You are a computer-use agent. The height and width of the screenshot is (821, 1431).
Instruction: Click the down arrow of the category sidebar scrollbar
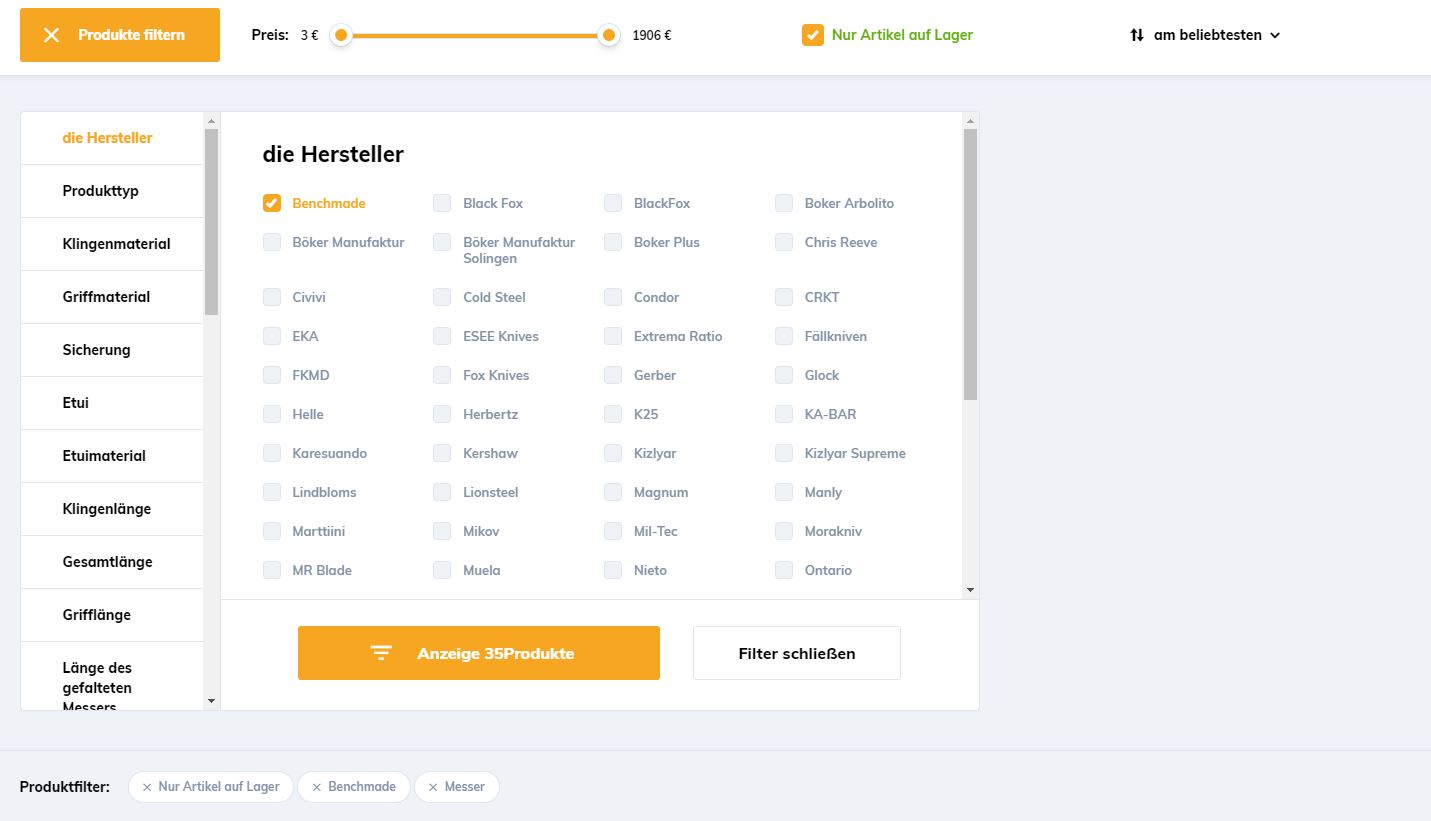click(x=210, y=701)
